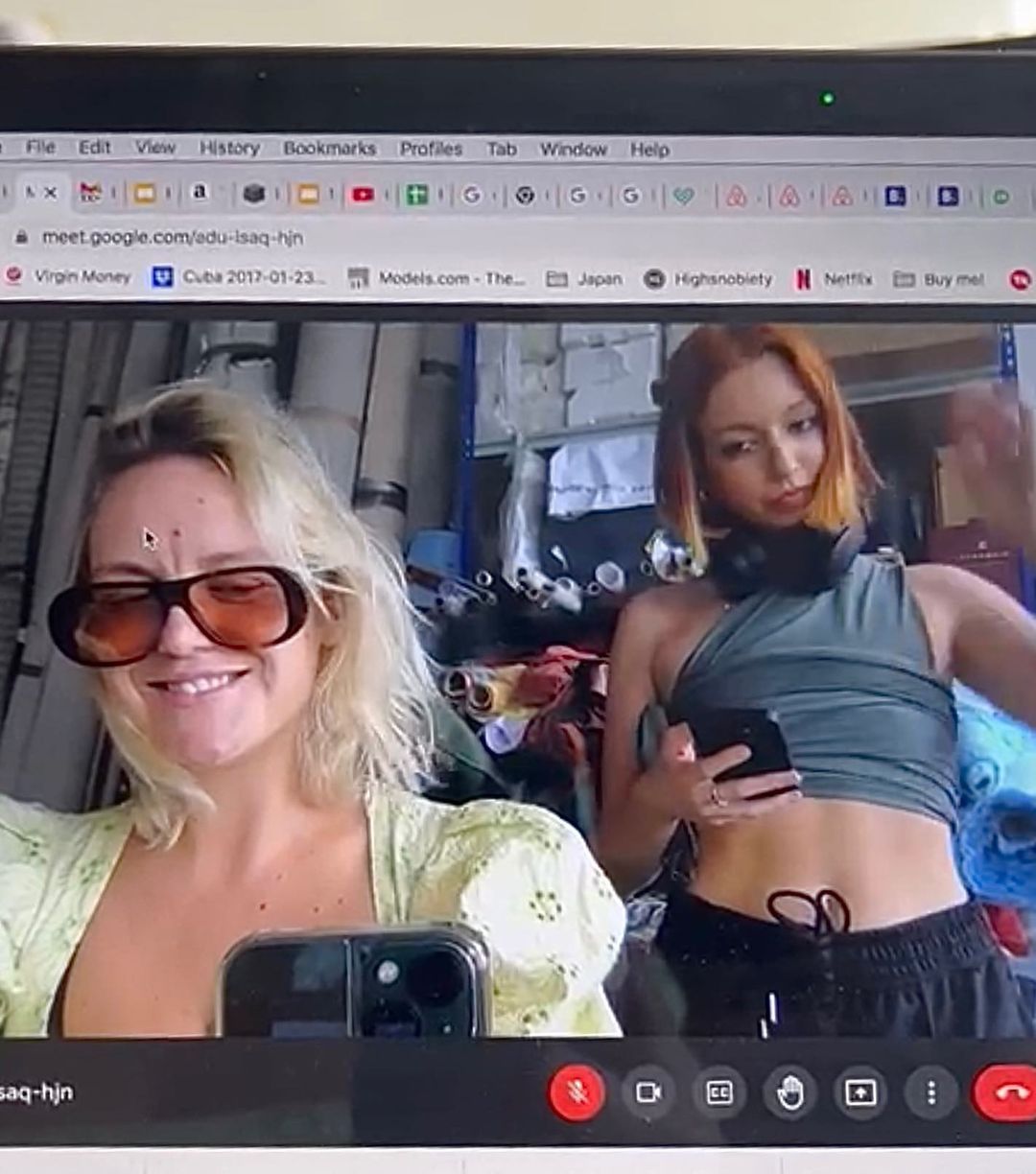The height and width of the screenshot is (1174, 1036).
Task: Raise your hand in the meeting
Action: coord(789,1092)
